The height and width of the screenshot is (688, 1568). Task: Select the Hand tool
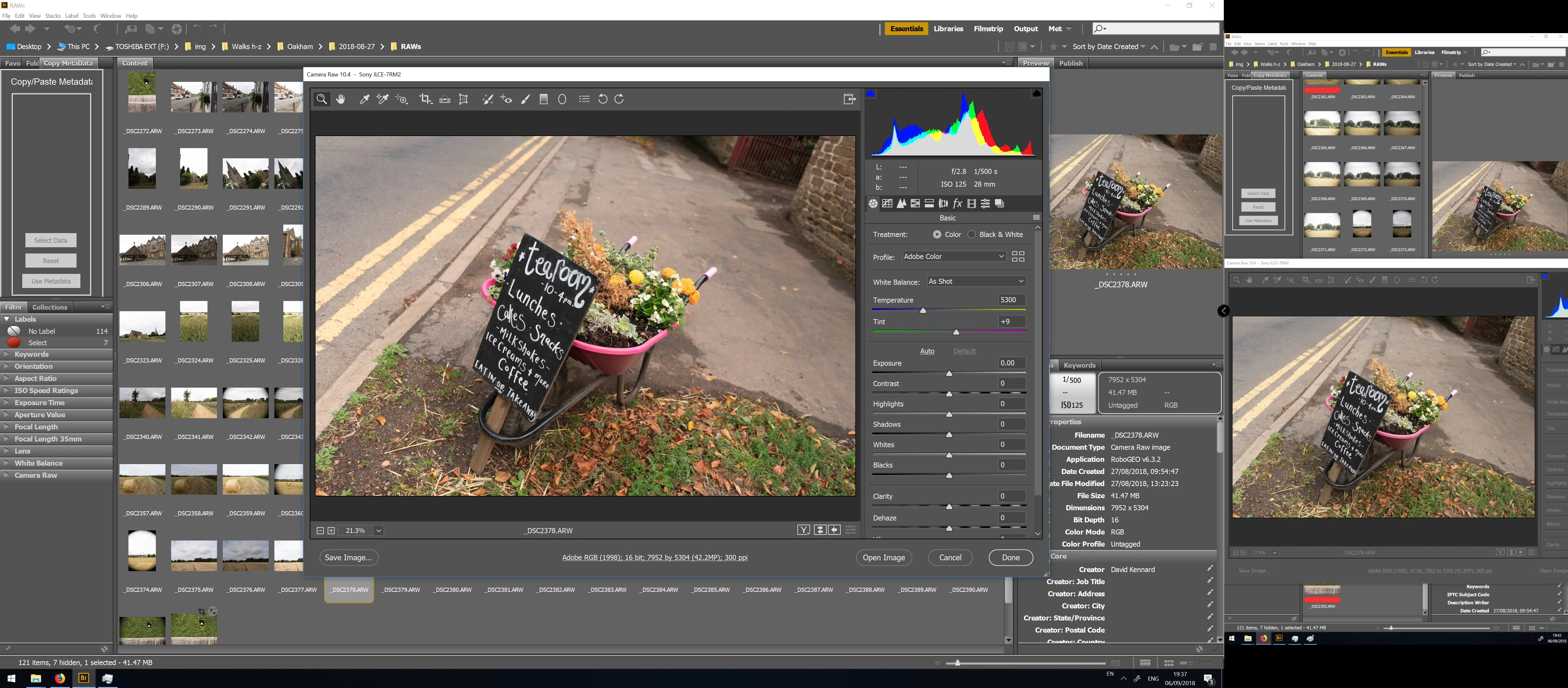click(x=341, y=99)
